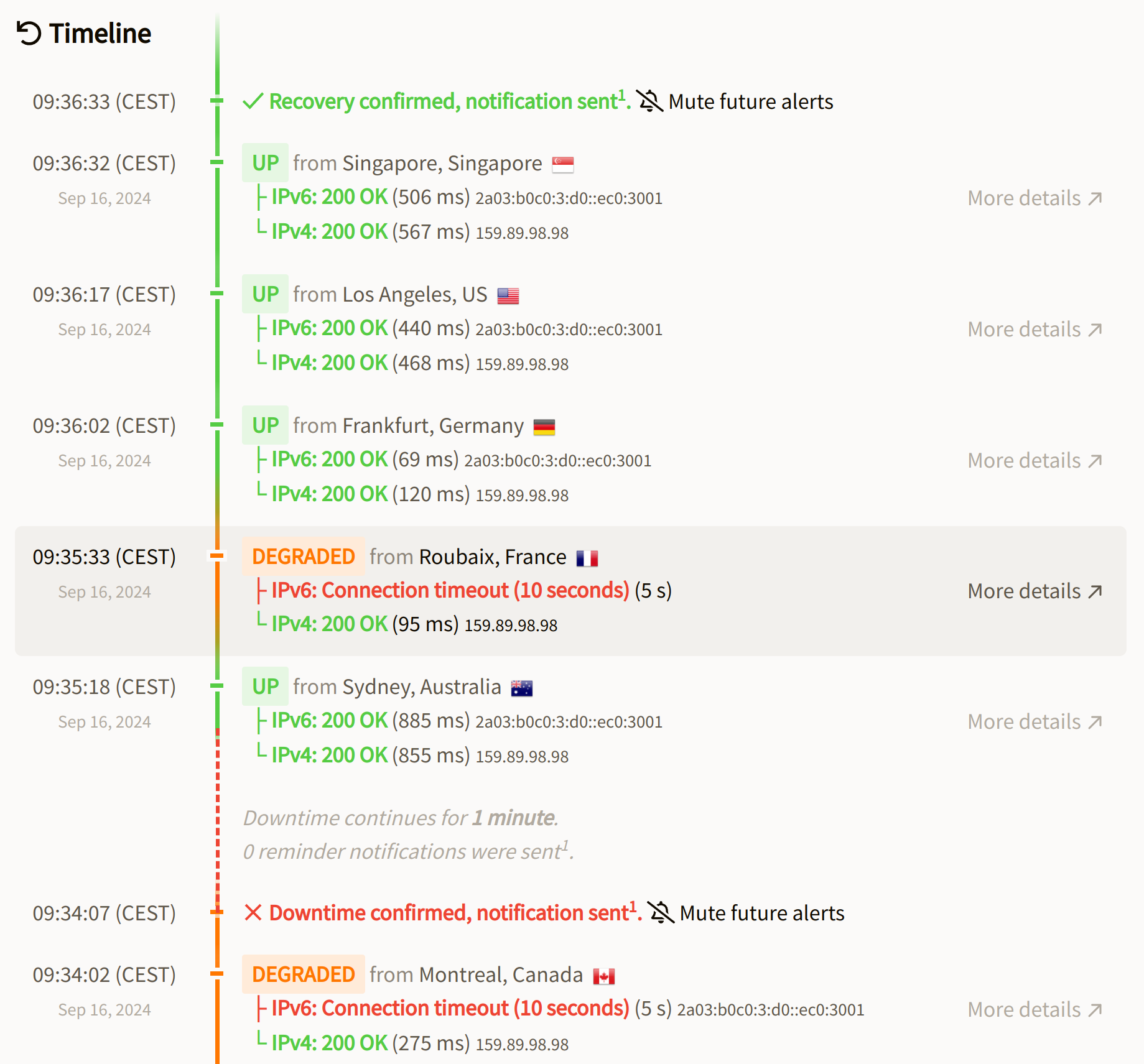Mute future alerts for the recovery notification
The image size is (1144, 1064).
(x=750, y=101)
